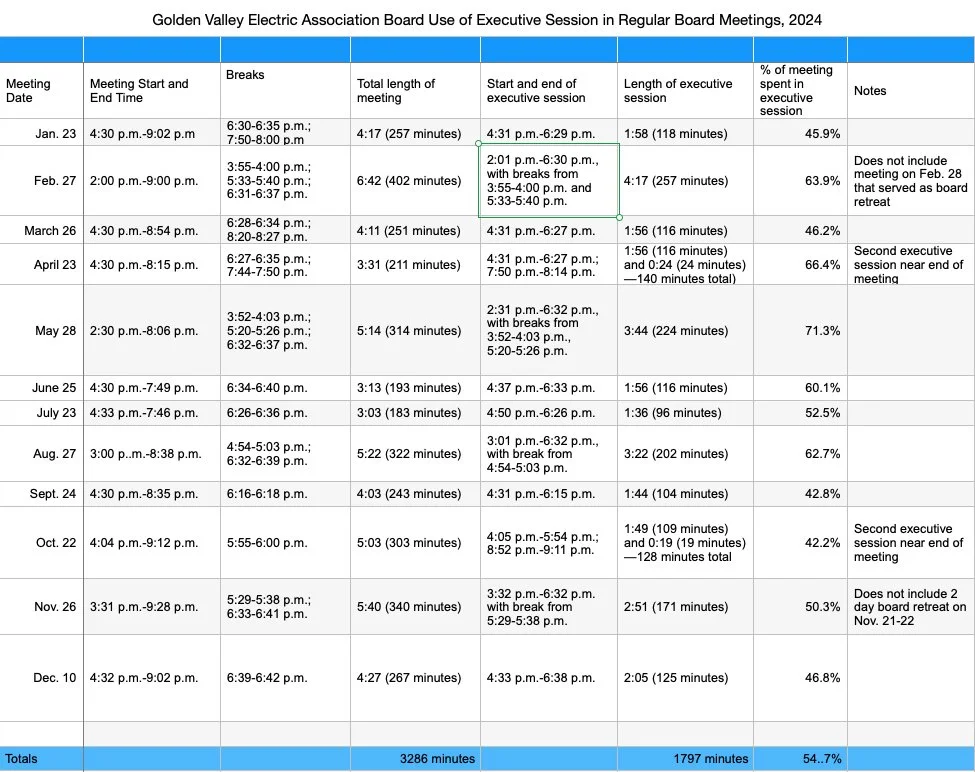This screenshot has height=772, width=975.
Task: Select the 5:14 (314 minutes) cell
Action: tap(415, 330)
